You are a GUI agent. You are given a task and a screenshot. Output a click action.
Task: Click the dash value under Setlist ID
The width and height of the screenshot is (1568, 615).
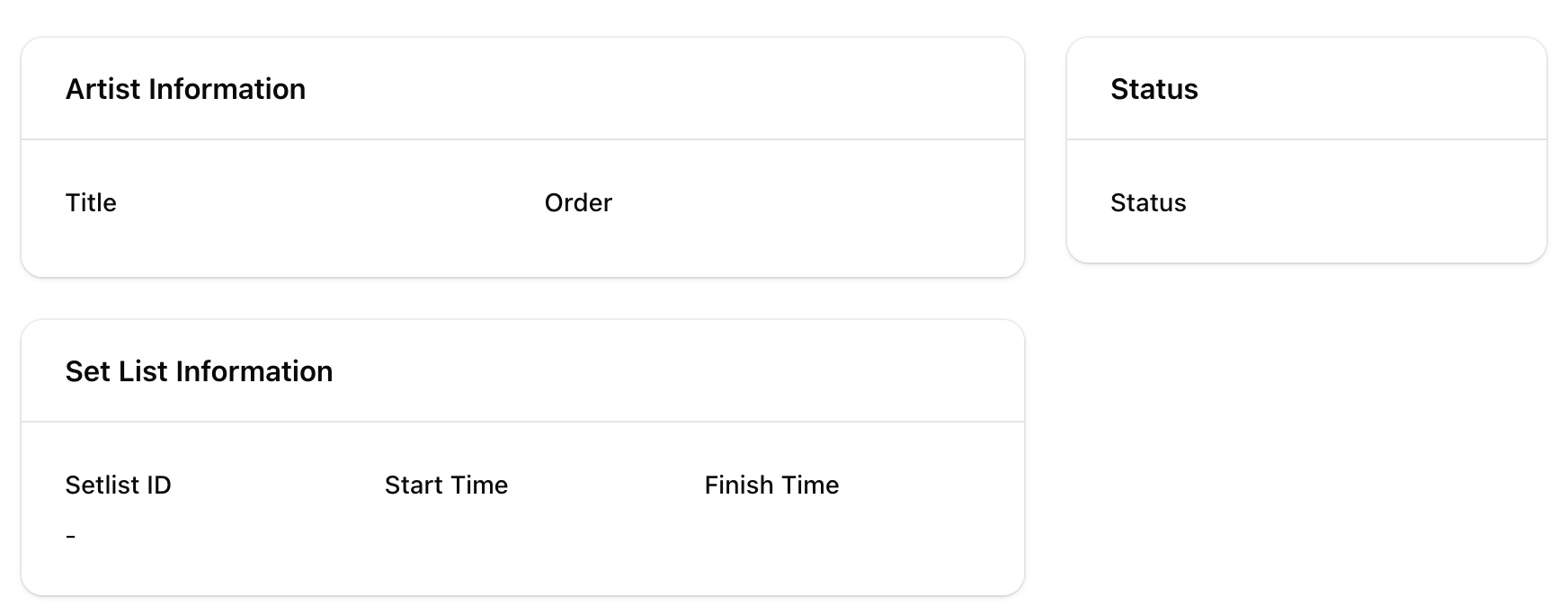[x=71, y=537]
